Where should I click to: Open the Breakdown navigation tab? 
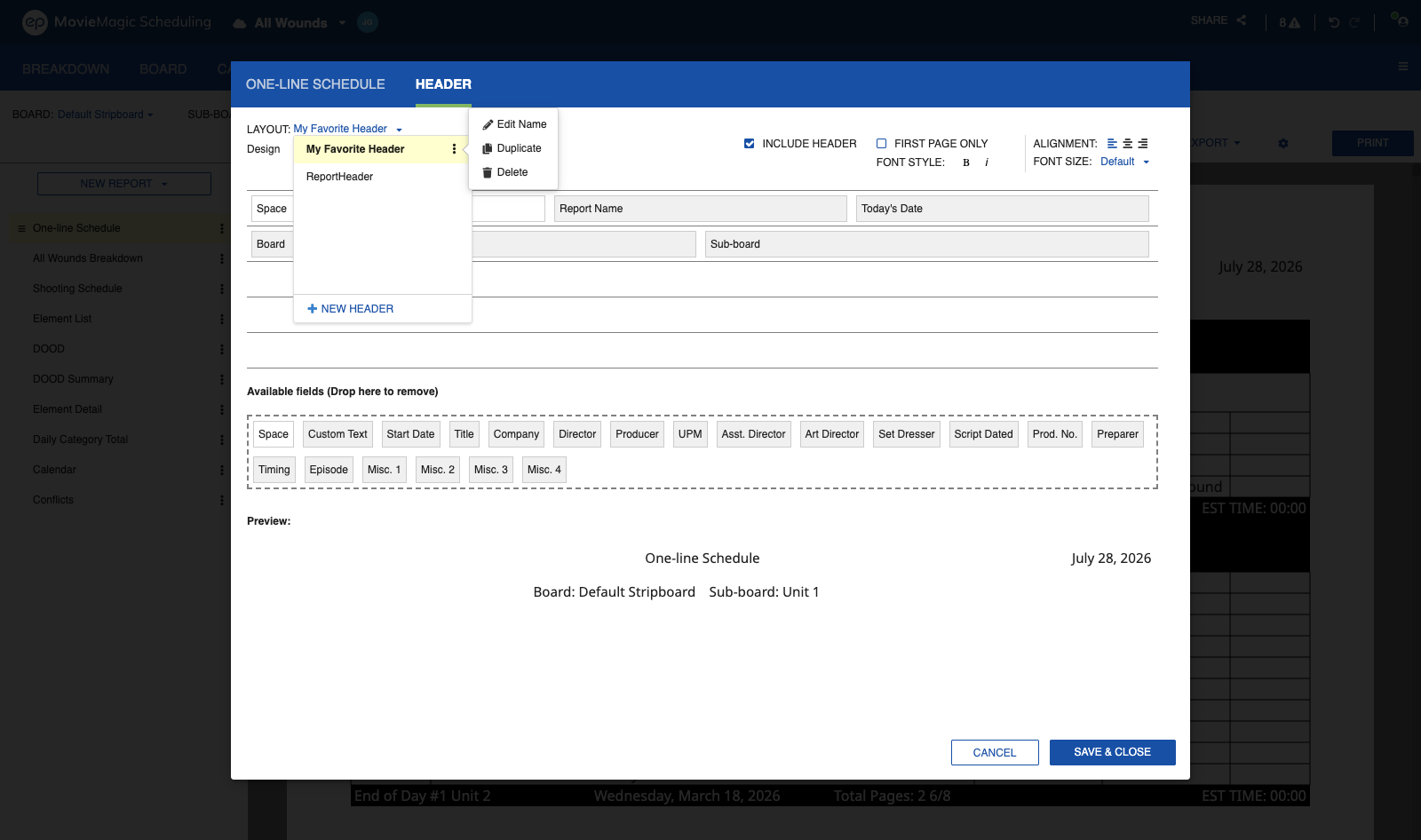66,68
